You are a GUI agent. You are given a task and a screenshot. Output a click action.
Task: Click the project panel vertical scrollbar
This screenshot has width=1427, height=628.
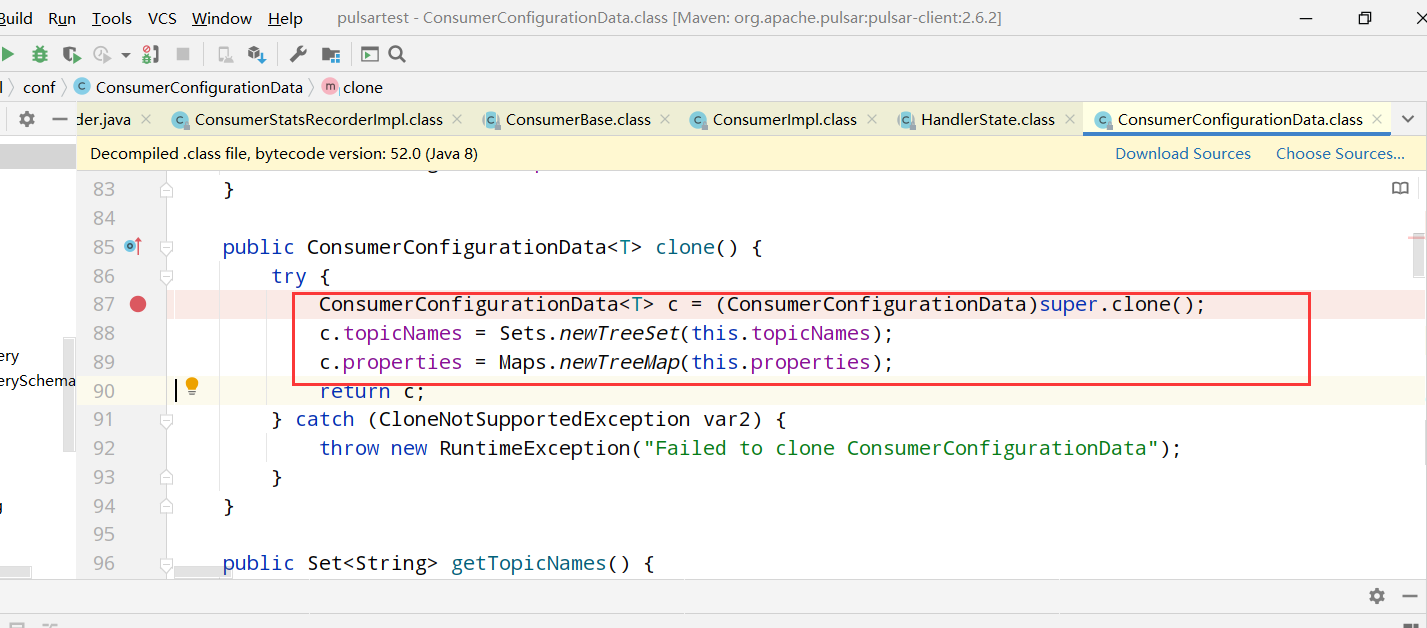[x=69, y=394]
